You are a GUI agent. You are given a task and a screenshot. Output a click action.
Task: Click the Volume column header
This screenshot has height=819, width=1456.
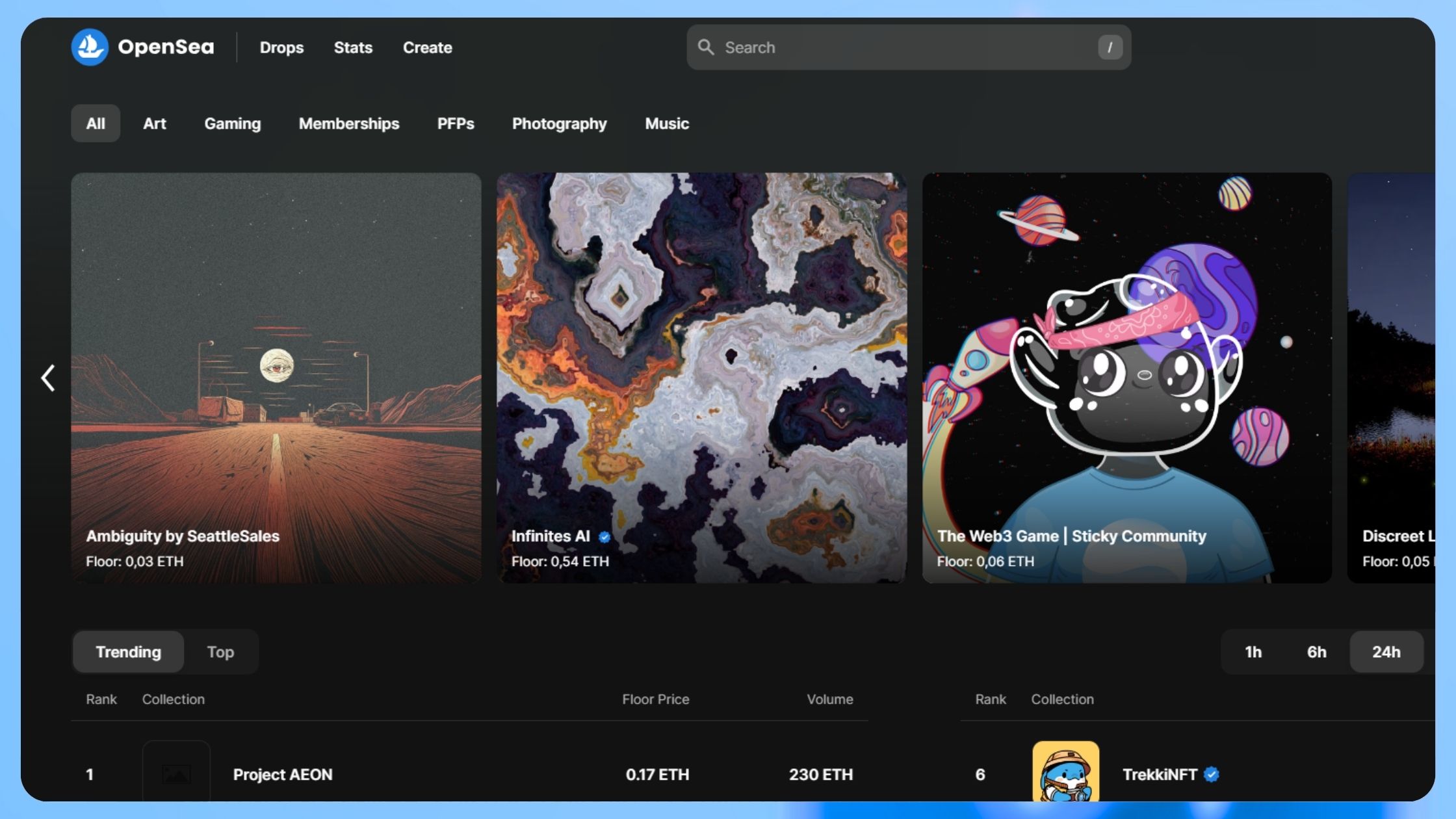830,699
